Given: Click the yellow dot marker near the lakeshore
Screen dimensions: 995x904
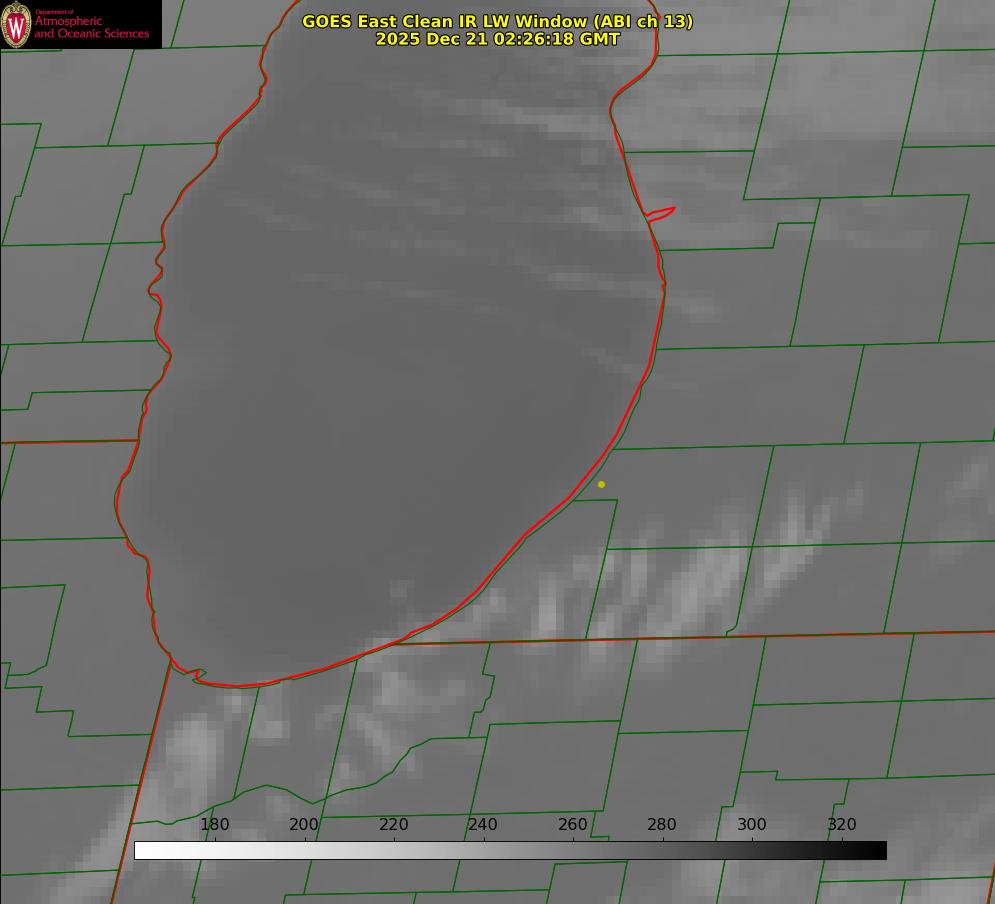Looking at the screenshot, I should point(601,484).
